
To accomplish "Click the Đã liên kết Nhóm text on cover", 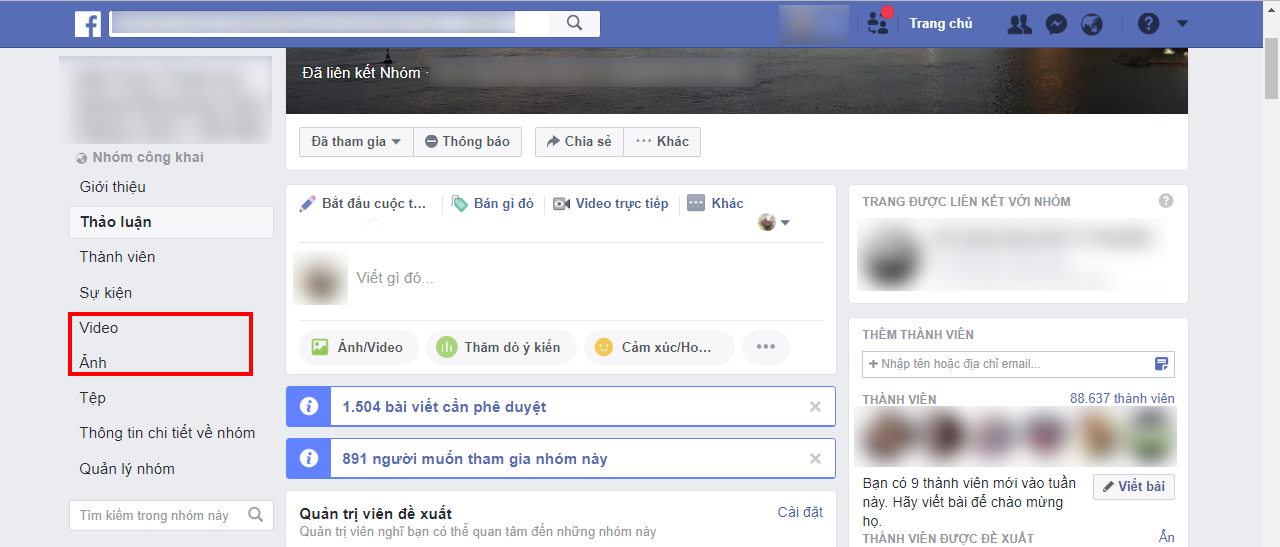I will coord(361,73).
